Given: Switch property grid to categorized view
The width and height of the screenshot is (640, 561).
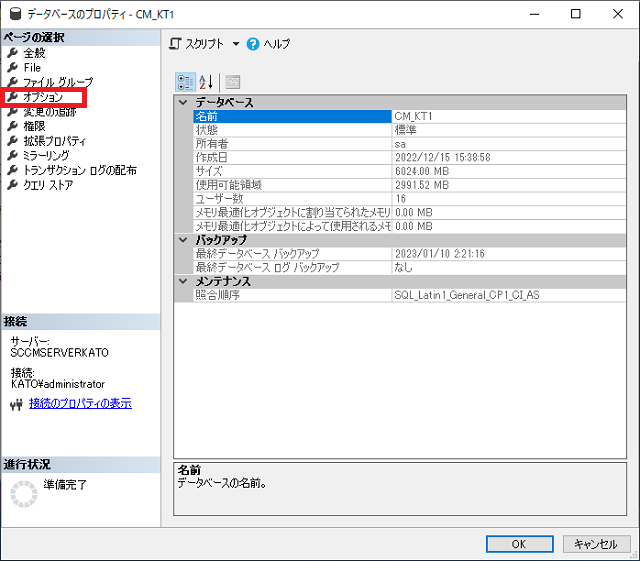Looking at the screenshot, I should (185, 82).
